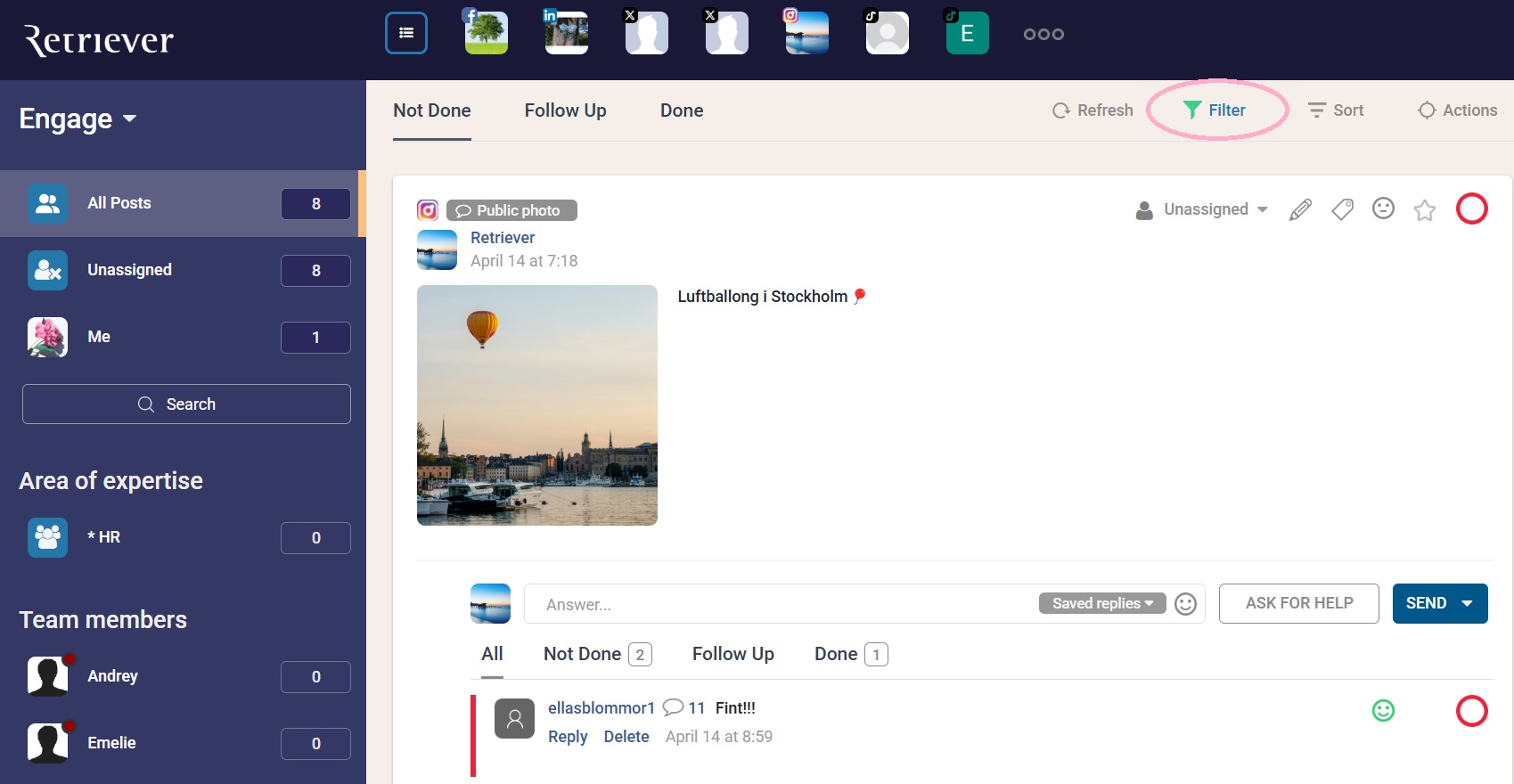1514x784 pixels.
Task: Open the SEND button dropdown arrow
Action: [x=1468, y=603]
